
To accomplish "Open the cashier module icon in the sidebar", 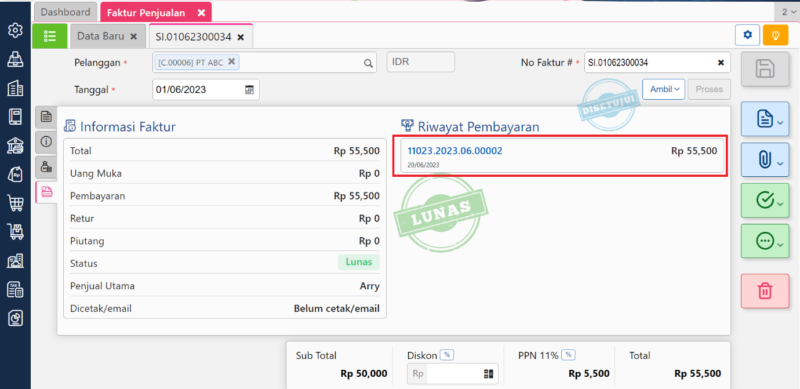I will click(15, 59).
